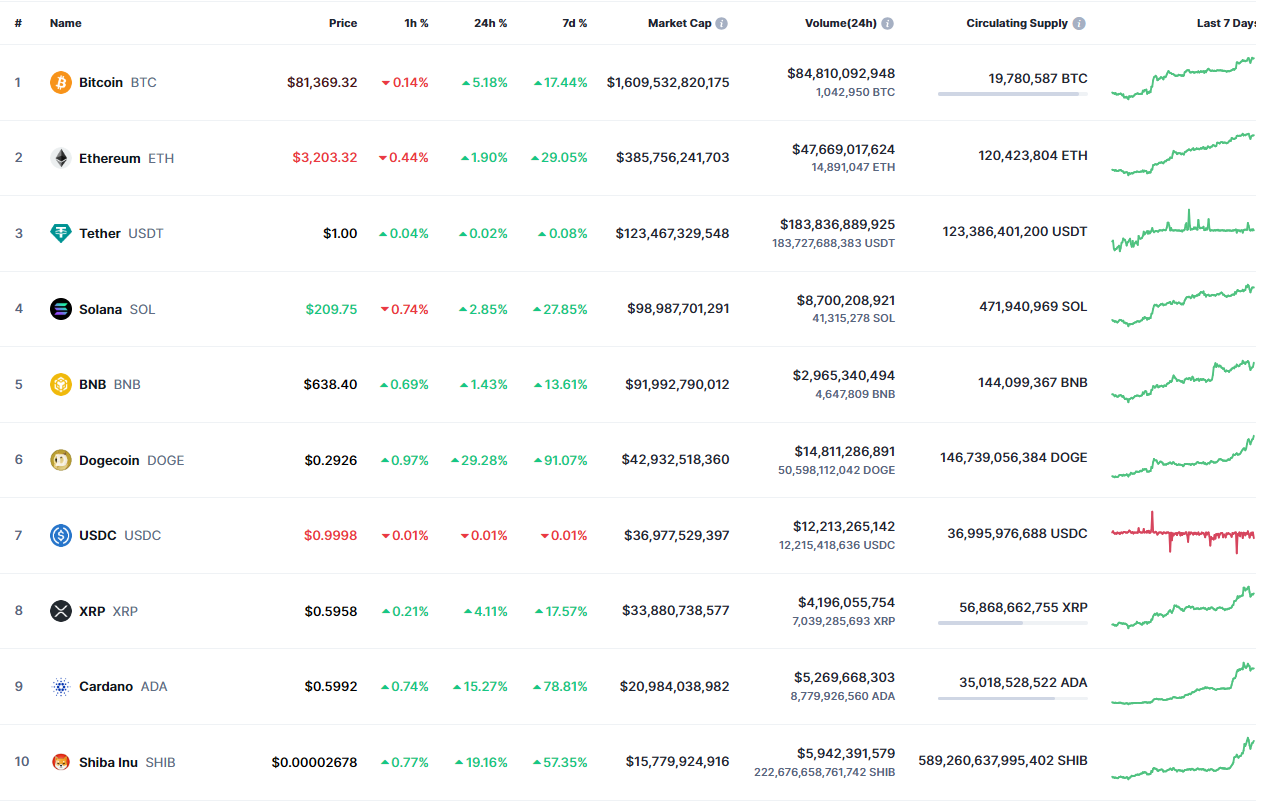
Task: Click the Cardano logo icon
Action: coord(61,686)
